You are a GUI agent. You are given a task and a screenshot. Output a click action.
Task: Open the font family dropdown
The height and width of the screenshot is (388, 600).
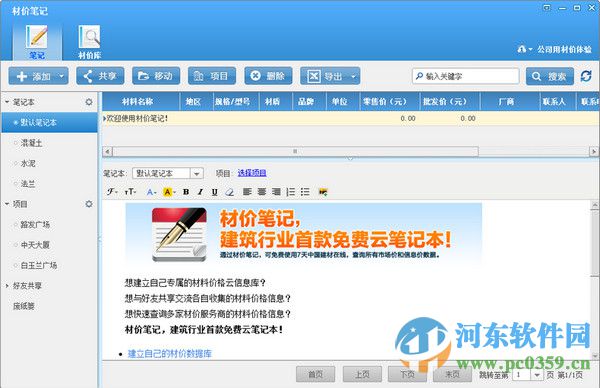click(x=112, y=191)
